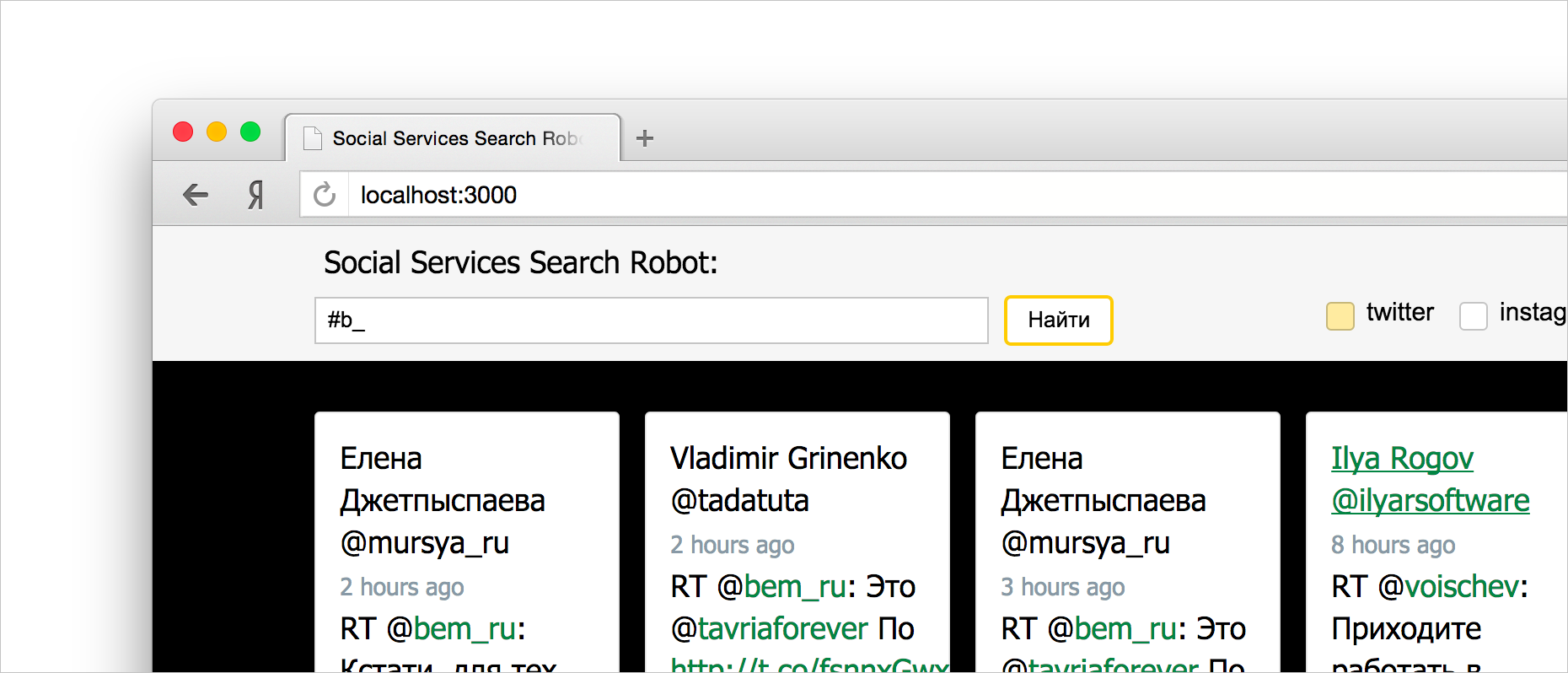
Task: Select the Social Services Search Robot tab
Action: click(x=453, y=137)
